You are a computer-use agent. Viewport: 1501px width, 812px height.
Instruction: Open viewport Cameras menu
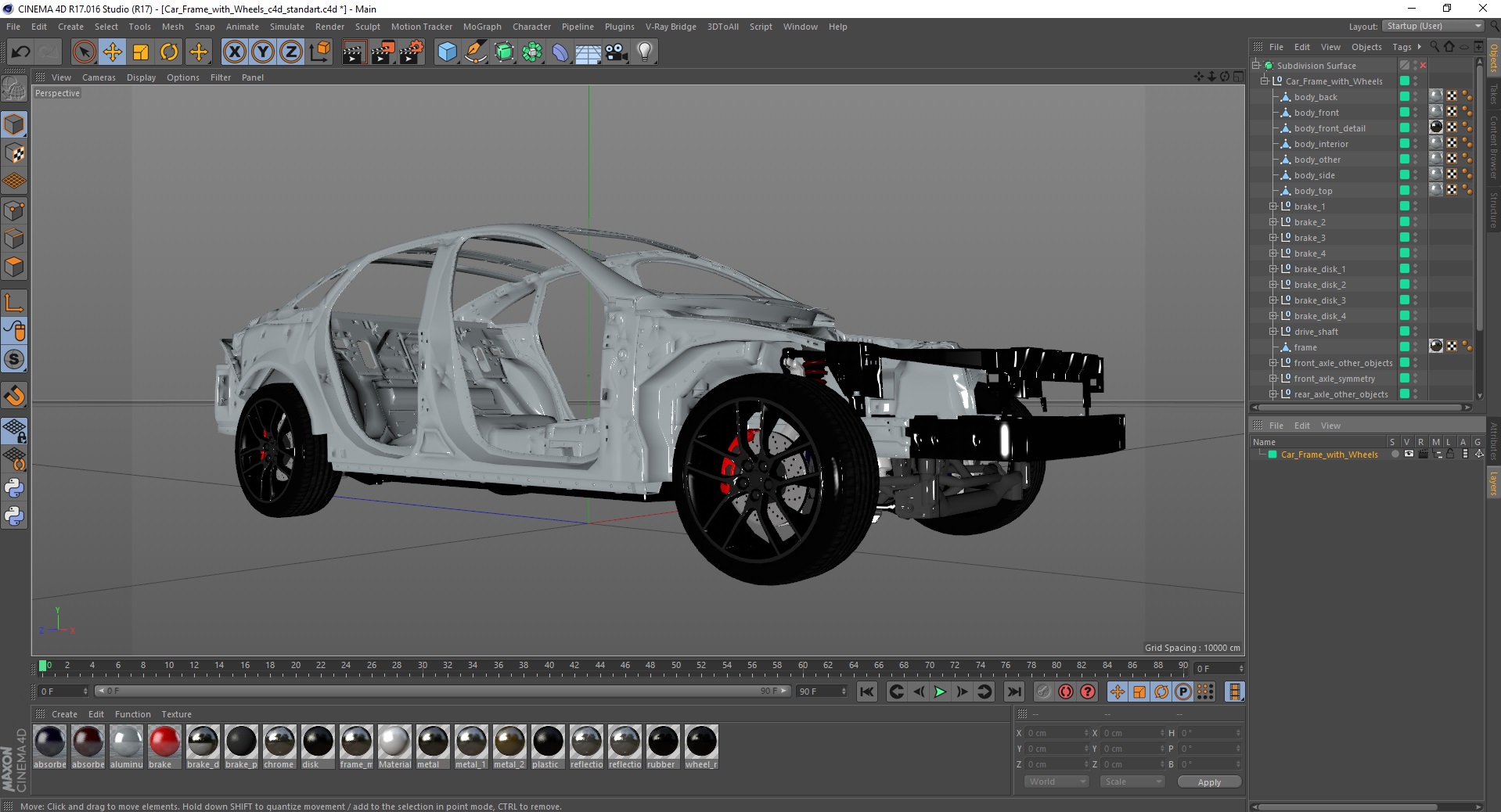(99, 77)
